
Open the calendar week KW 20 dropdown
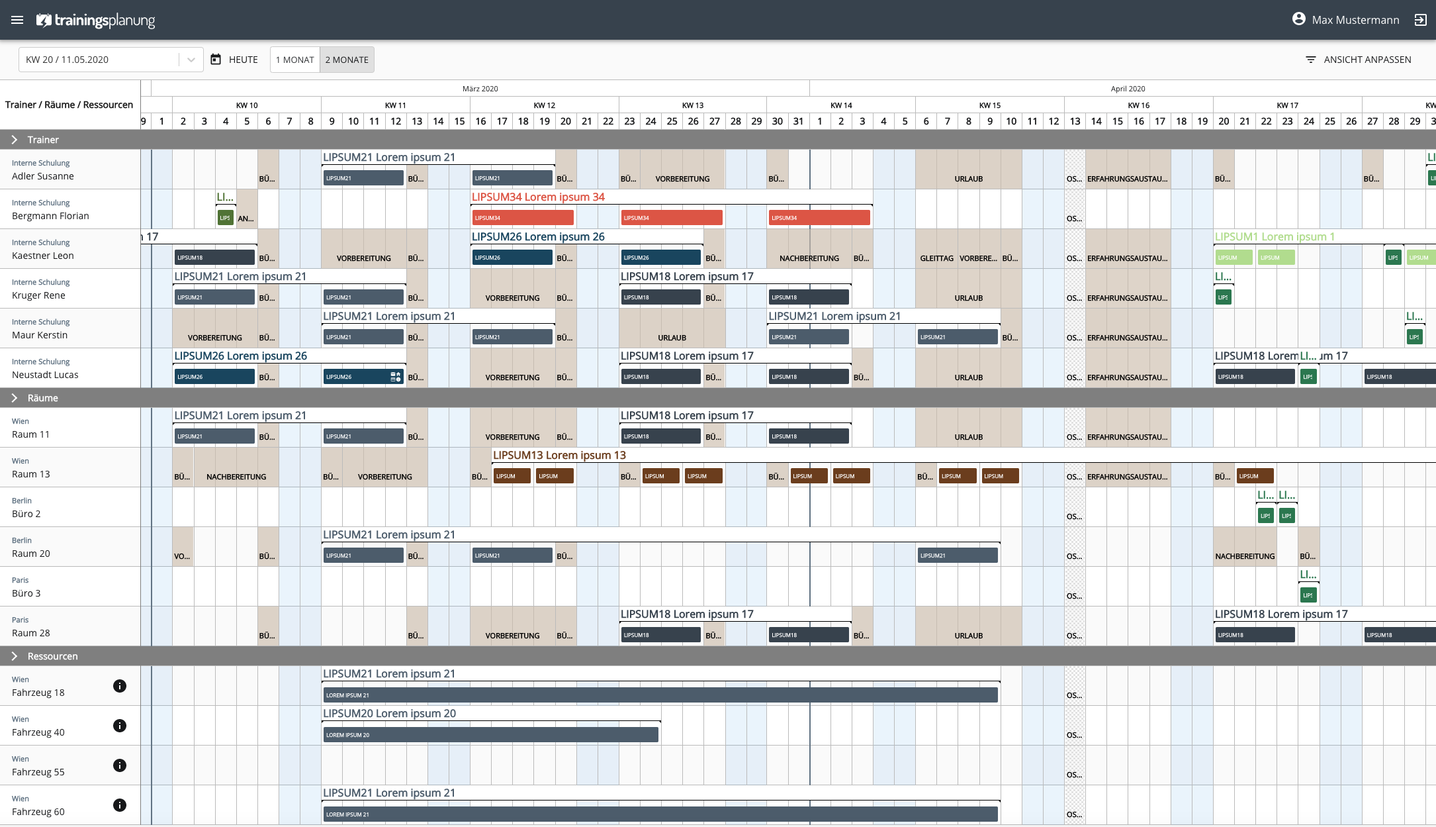click(191, 60)
